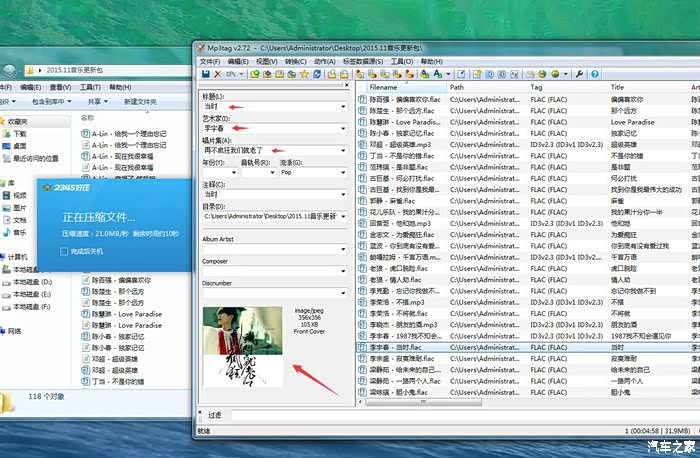Click the red X remove tag icon
700x458 pixels.
217,74
